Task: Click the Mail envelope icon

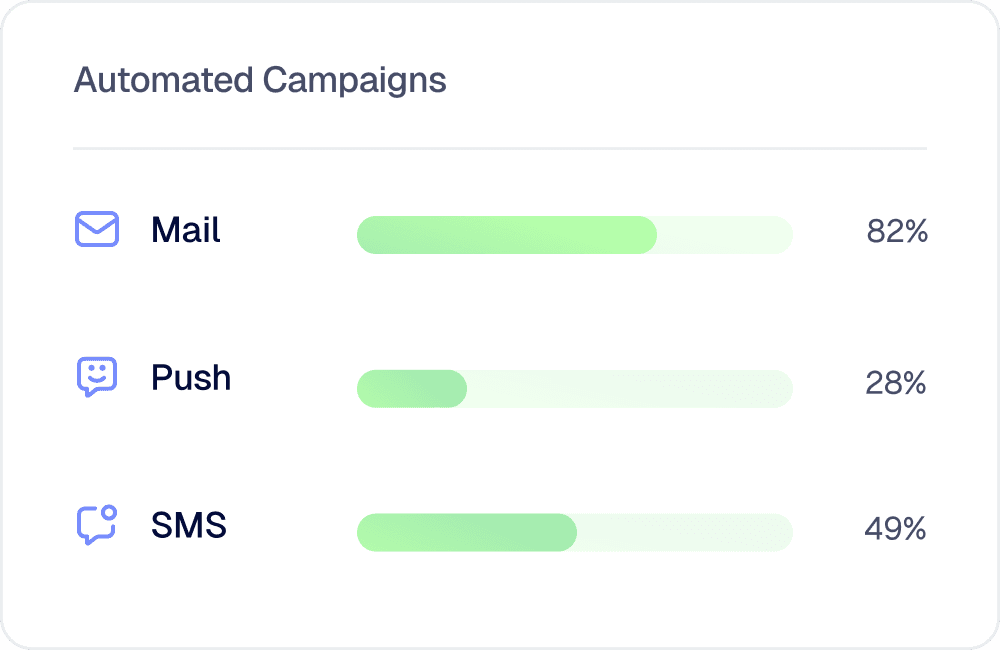Action: coord(97,229)
